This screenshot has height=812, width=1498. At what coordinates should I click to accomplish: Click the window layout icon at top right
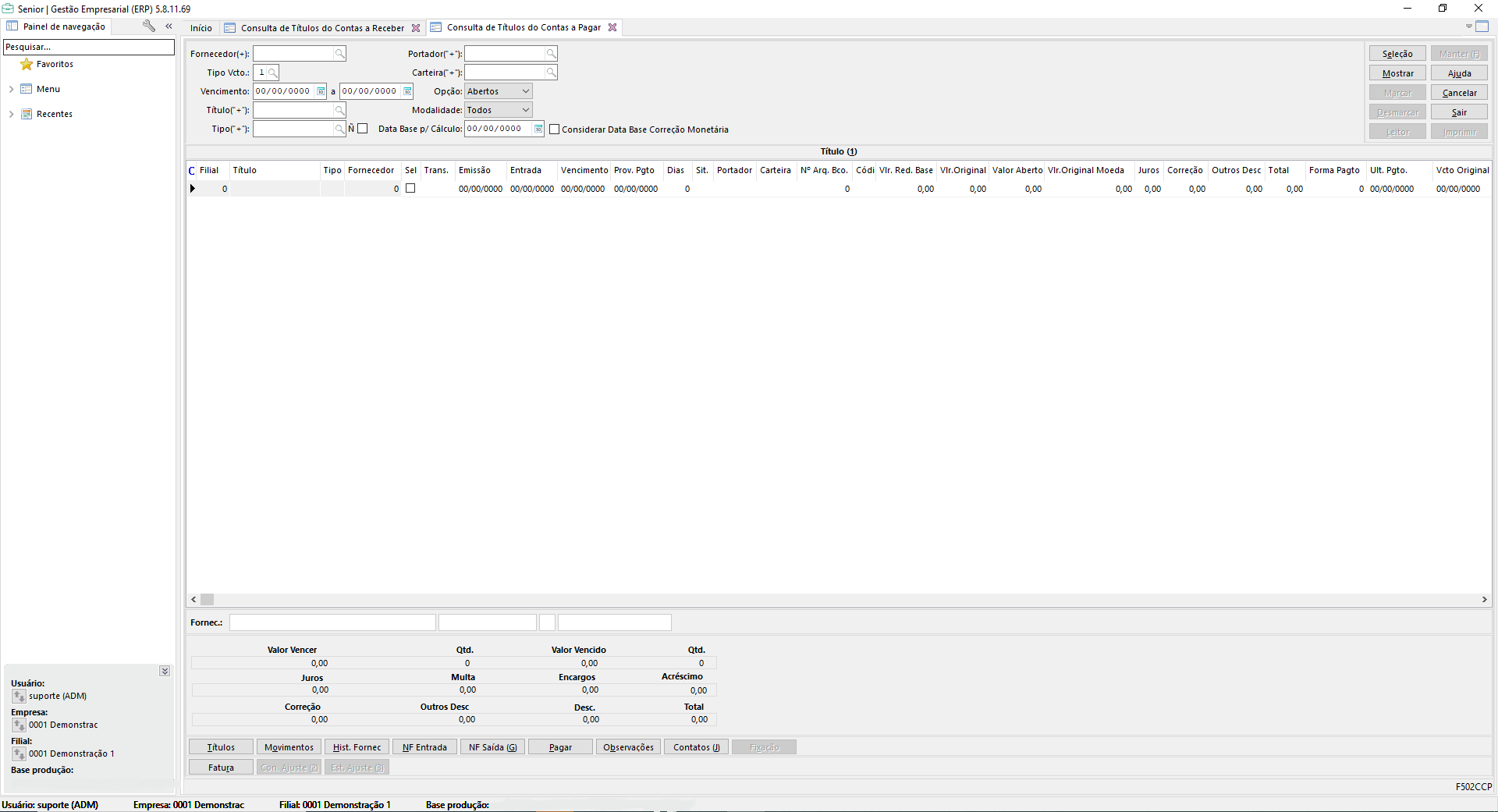click(x=1482, y=27)
